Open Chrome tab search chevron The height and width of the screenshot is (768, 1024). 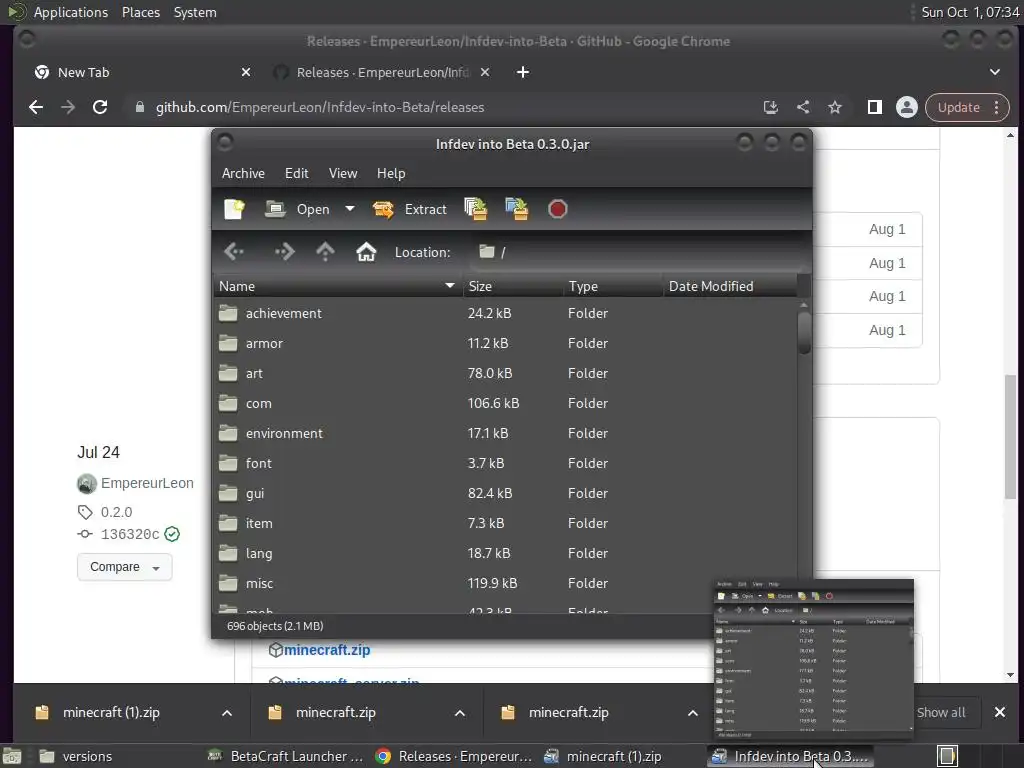tap(995, 72)
